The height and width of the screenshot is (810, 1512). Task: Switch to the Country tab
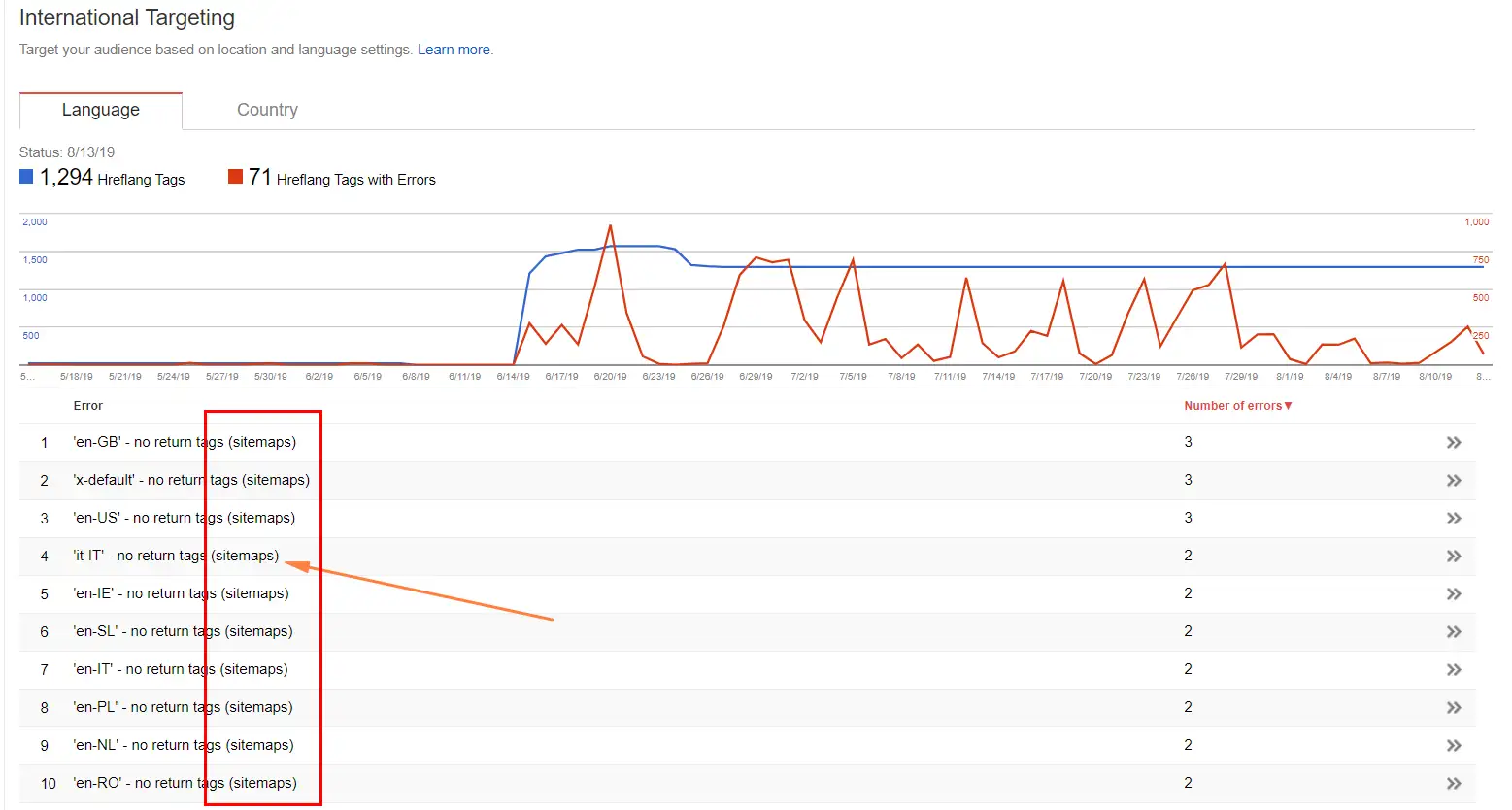click(267, 110)
